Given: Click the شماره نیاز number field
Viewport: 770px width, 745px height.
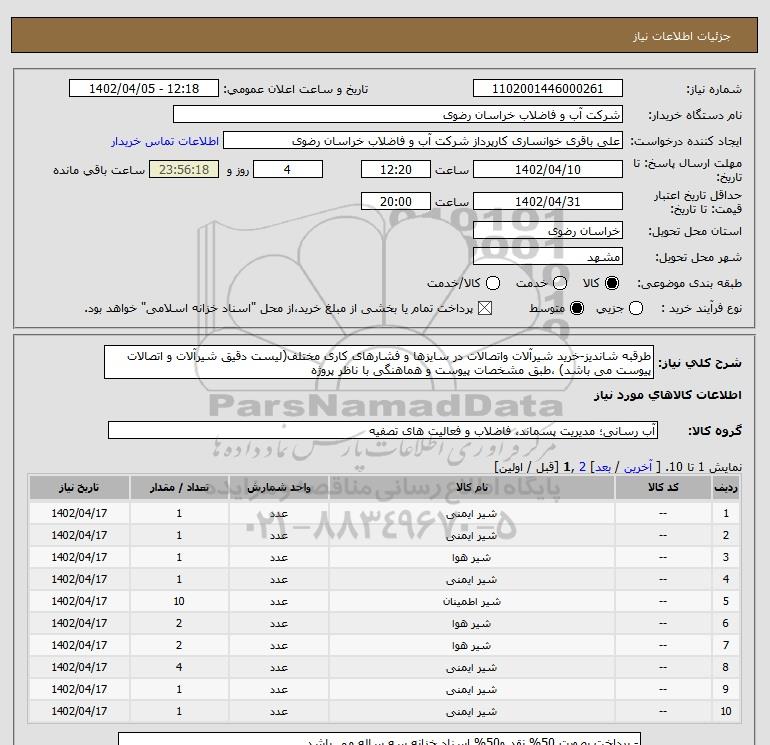Looking at the screenshot, I should tap(548, 88).
